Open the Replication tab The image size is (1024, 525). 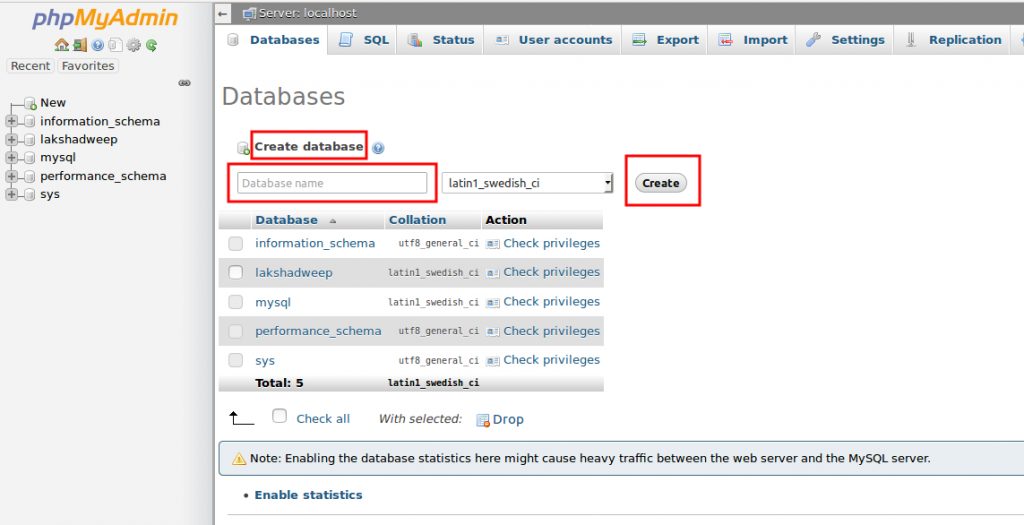953,40
